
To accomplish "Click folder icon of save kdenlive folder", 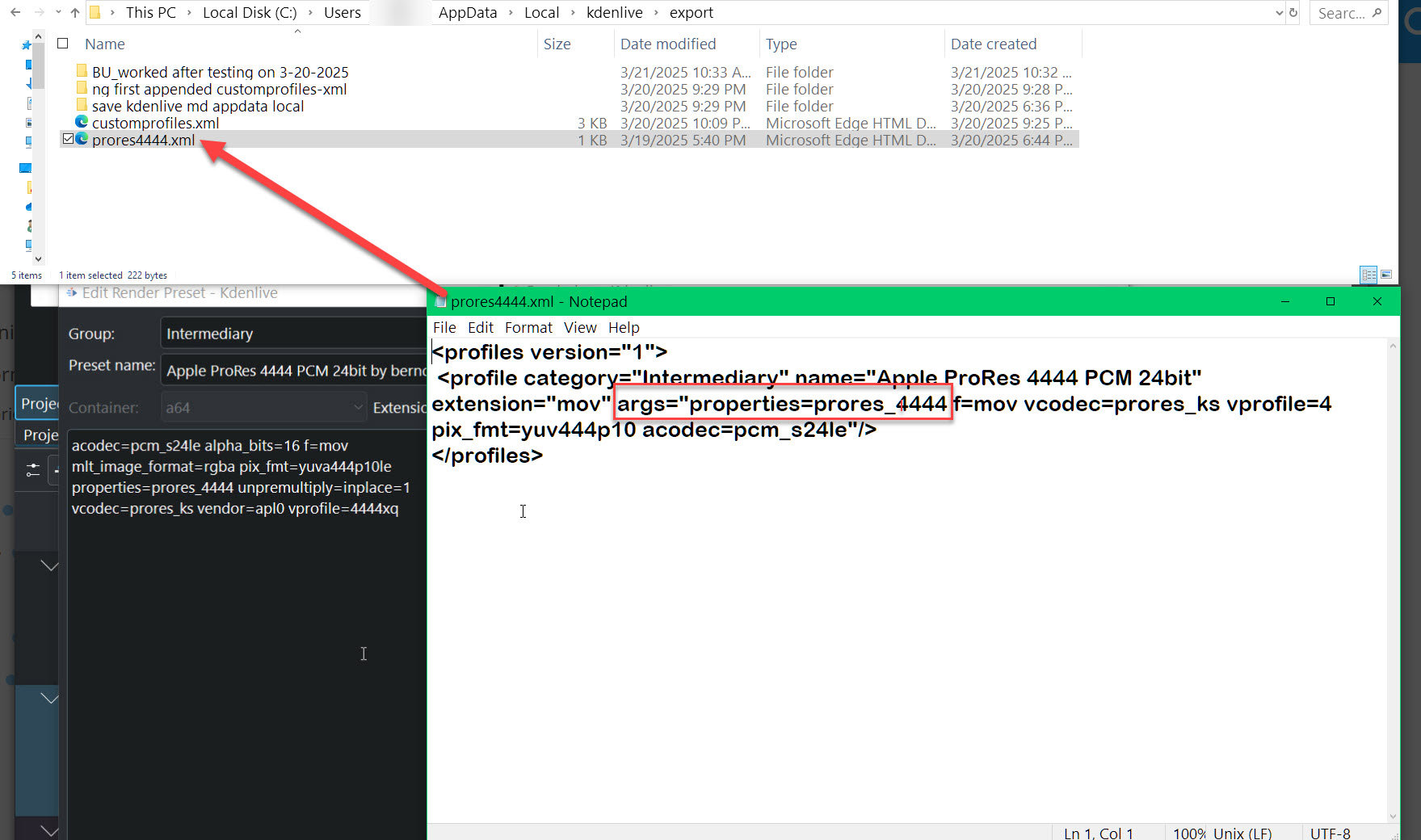I will coord(82,105).
